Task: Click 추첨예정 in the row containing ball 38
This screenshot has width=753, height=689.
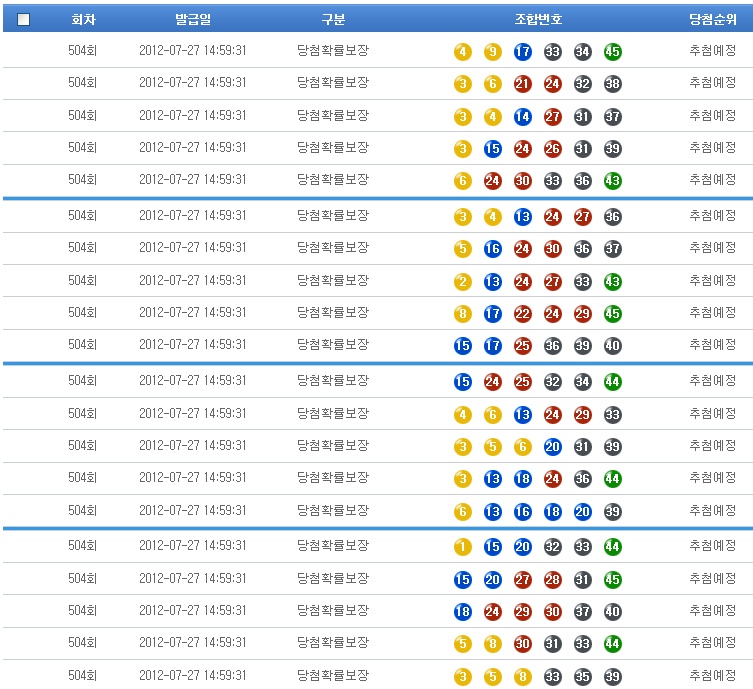Action: coord(712,83)
